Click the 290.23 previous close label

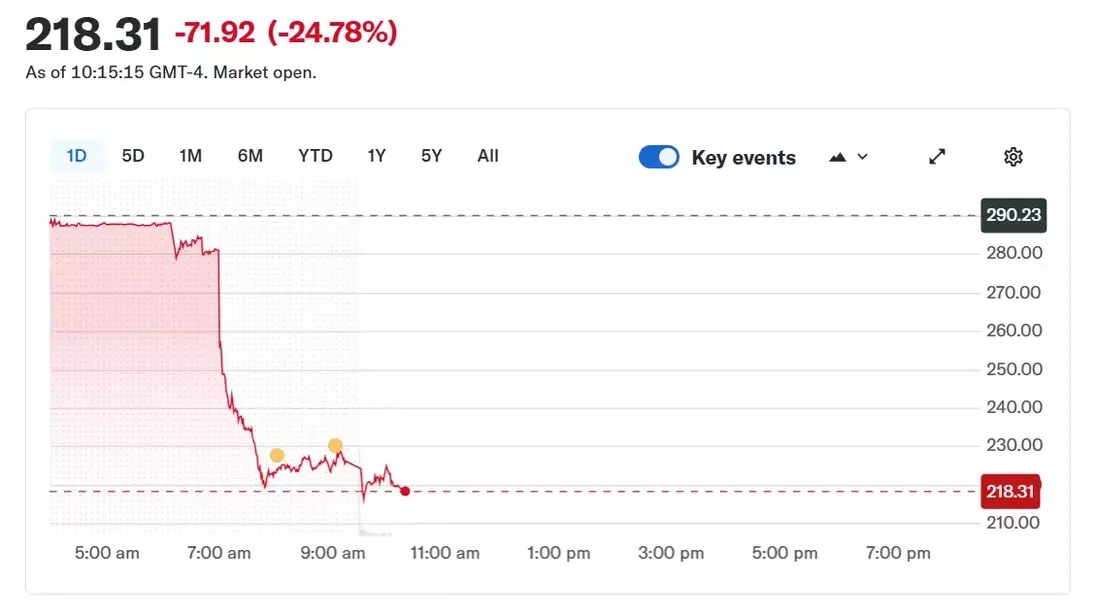1013,215
